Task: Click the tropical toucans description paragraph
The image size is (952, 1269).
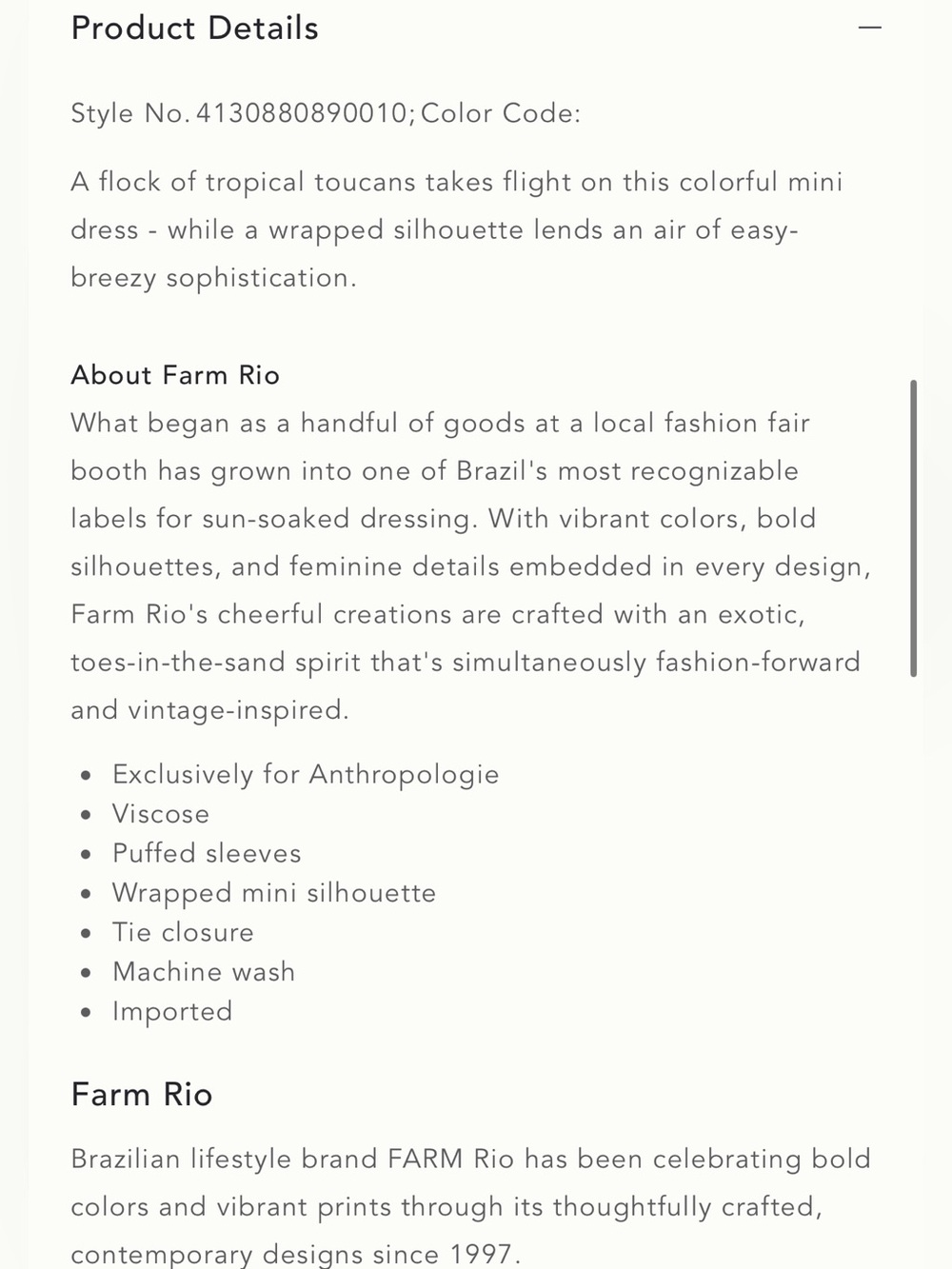Action: (457, 229)
